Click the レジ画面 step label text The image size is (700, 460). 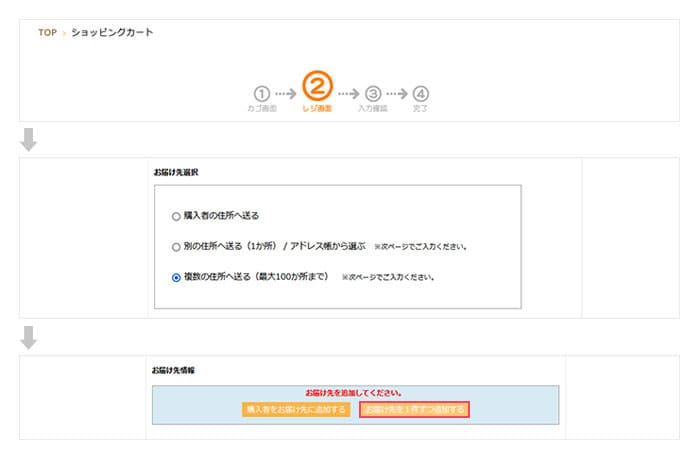[317, 108]
